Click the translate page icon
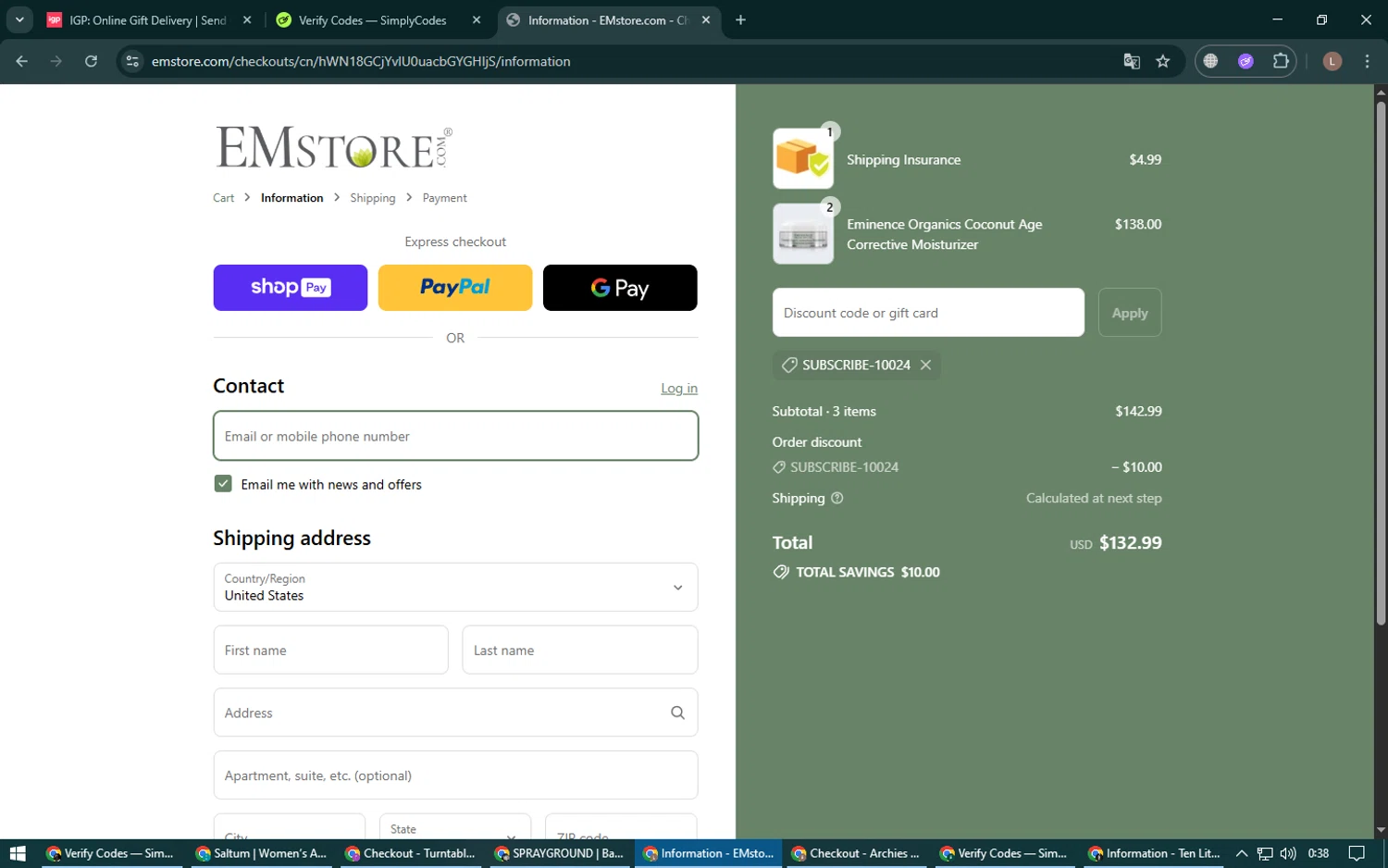1388x868 pixels. click(1131, 61)
